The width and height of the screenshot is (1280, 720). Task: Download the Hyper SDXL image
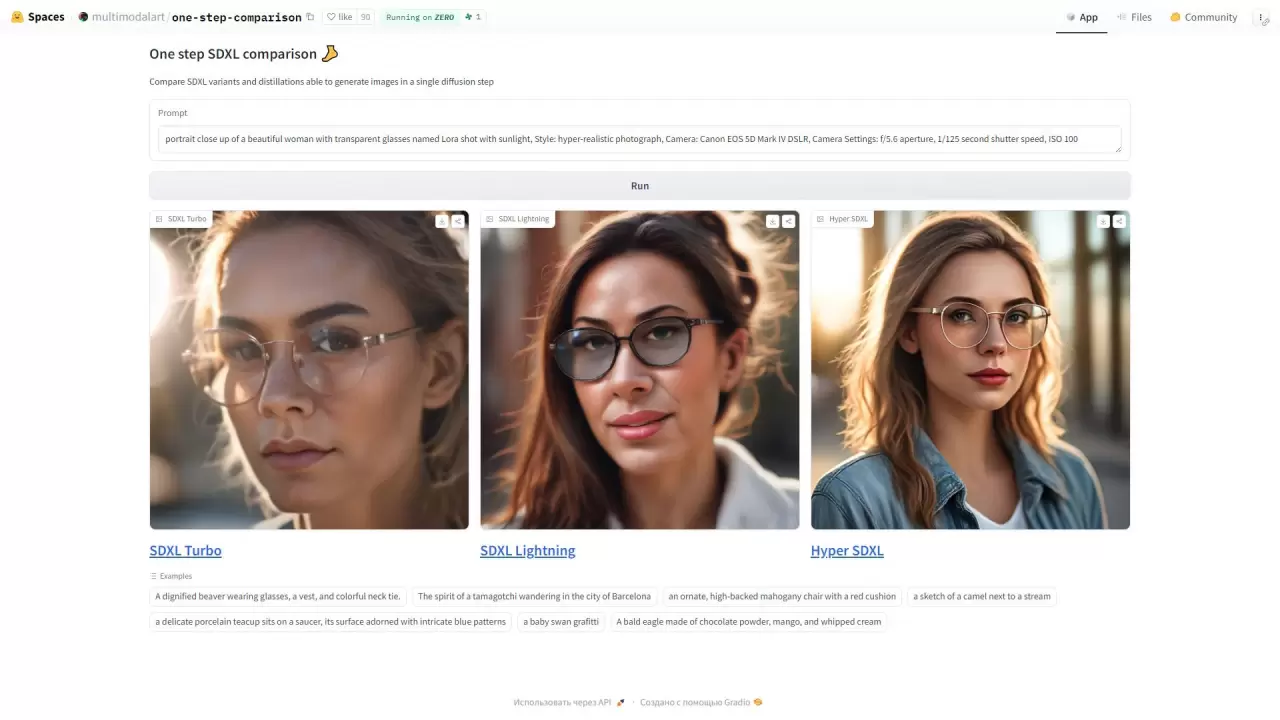click(1103, 221)
